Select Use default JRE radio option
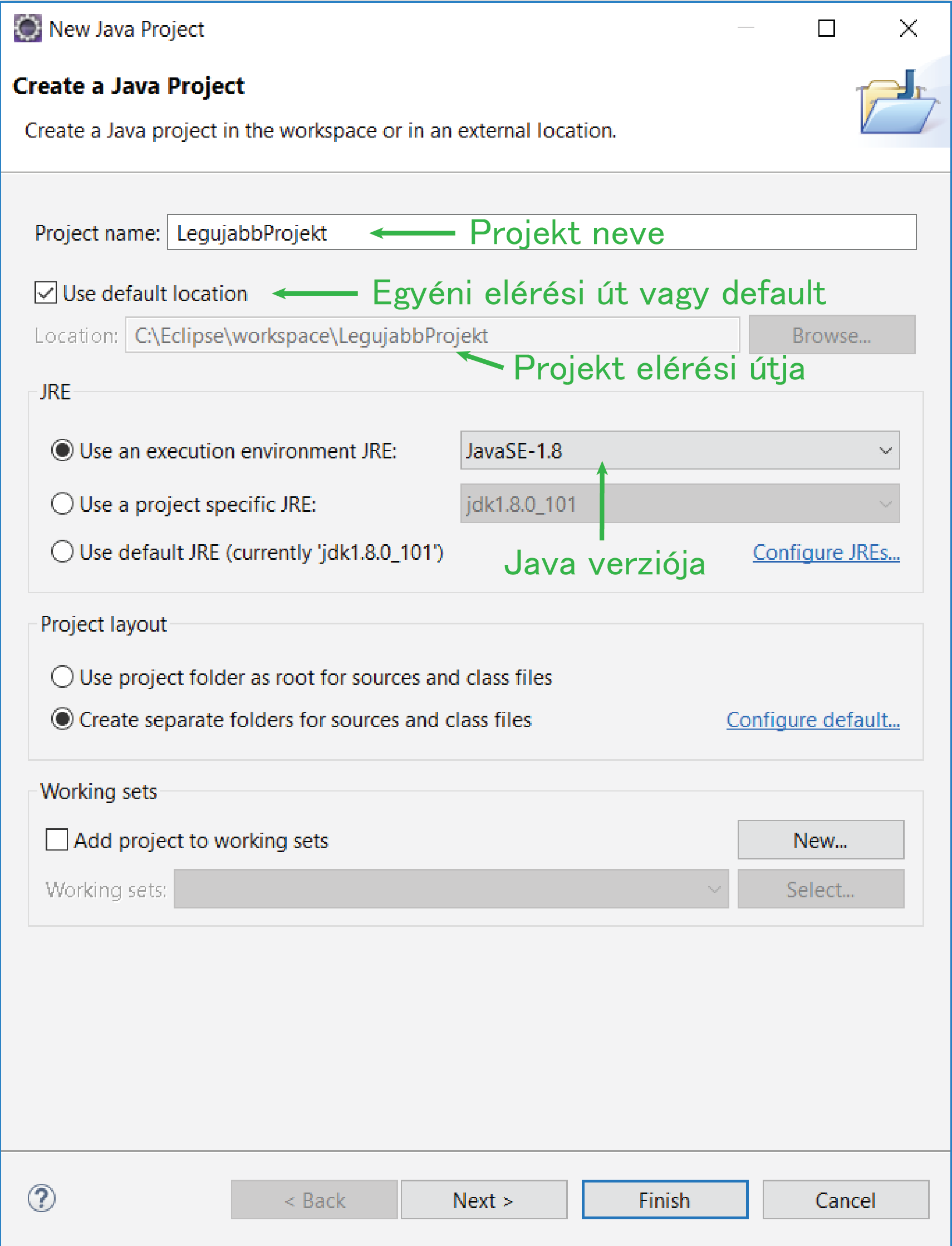This screenshot has height=1246, width=952. 62,551
